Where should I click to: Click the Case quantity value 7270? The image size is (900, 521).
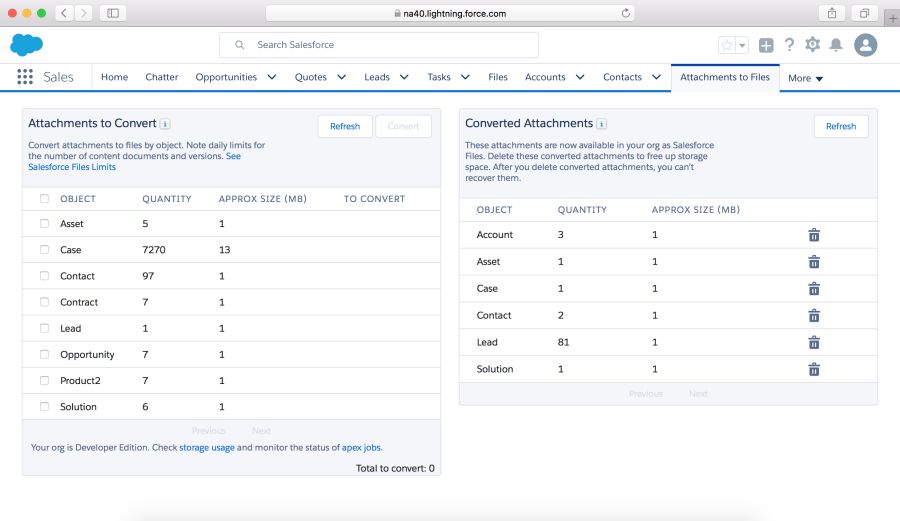coord(154,250)
